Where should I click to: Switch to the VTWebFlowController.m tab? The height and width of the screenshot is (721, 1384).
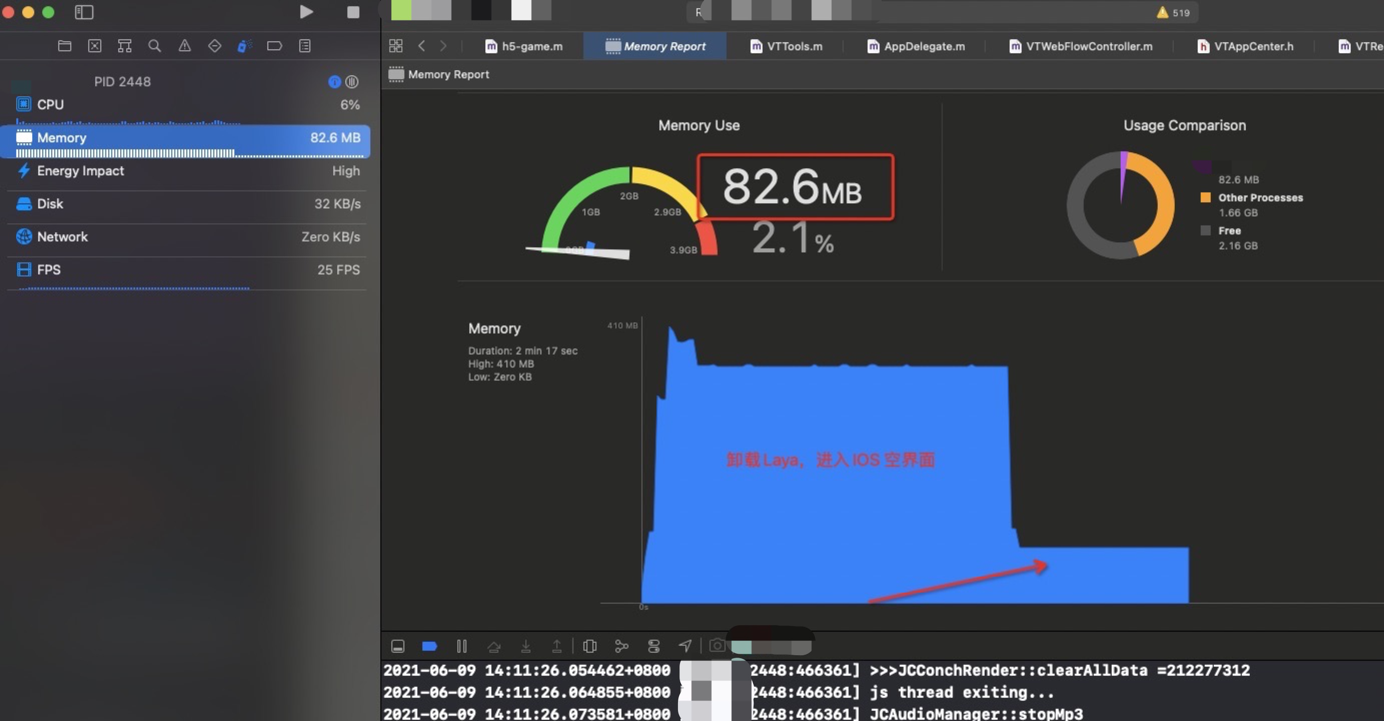pyautogui.click(x=1081, y=46)
